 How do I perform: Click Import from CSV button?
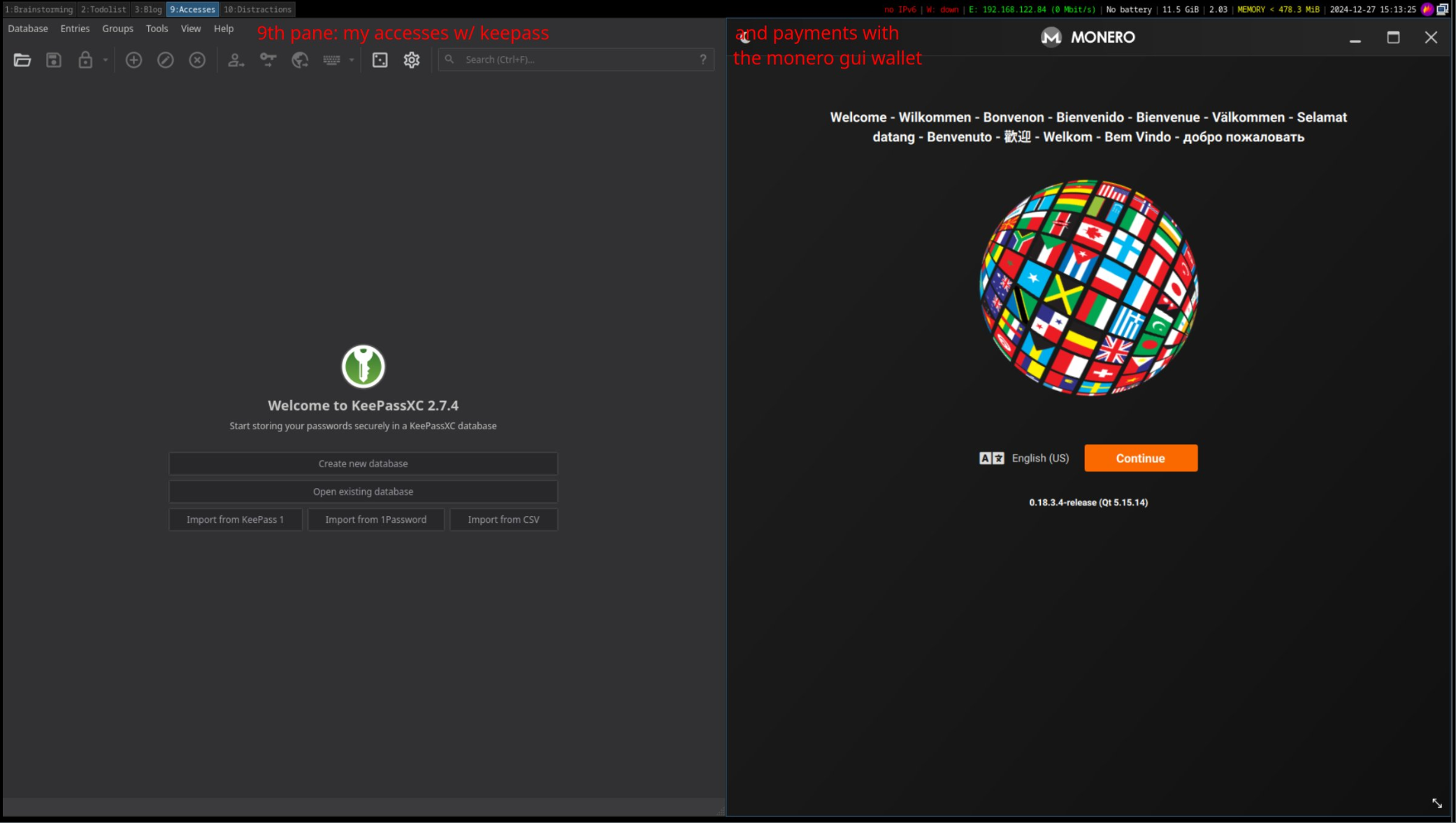[x=503, y=520]
